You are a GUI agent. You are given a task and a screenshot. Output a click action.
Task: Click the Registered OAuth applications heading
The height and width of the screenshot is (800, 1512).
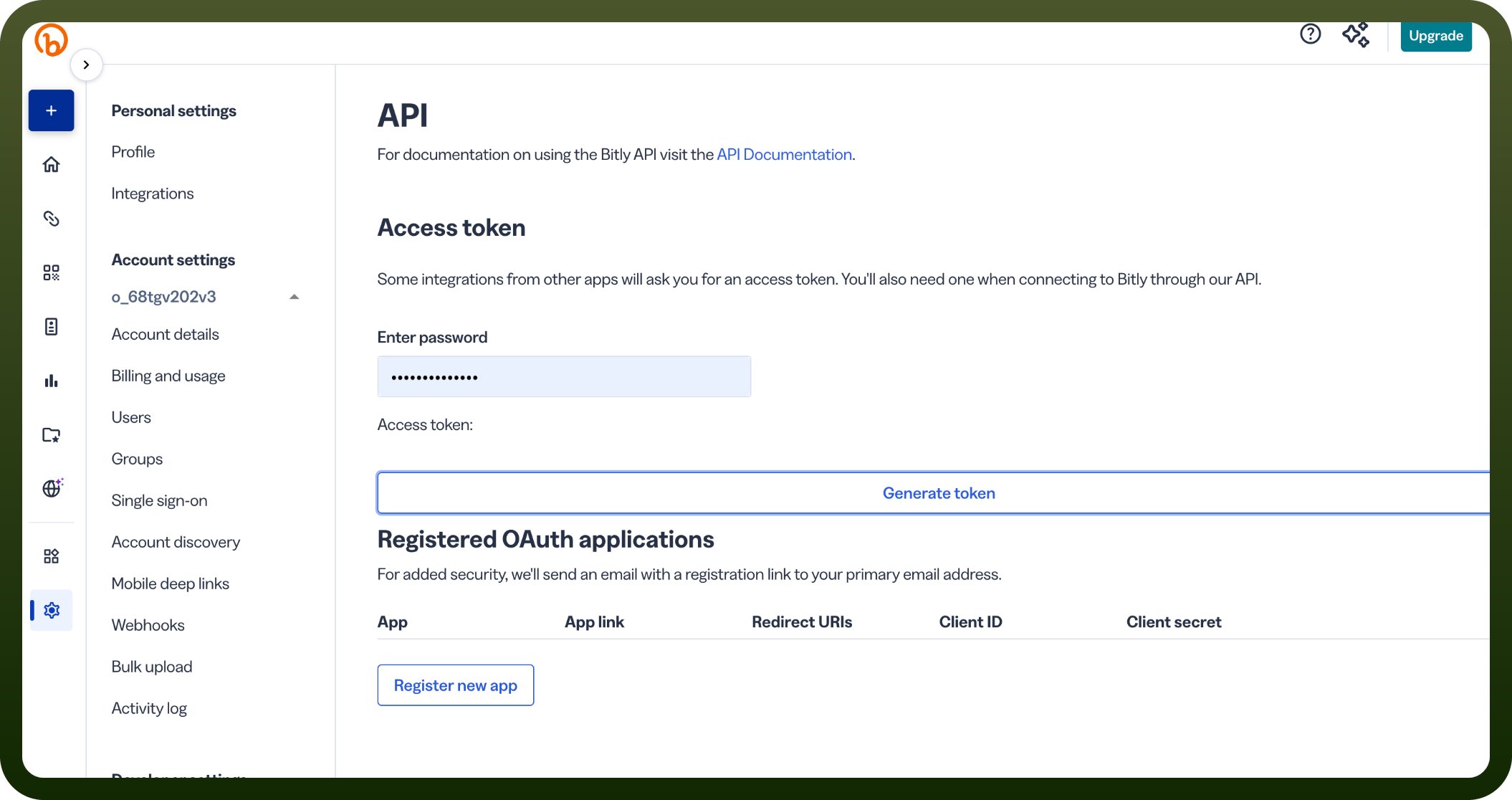pos(546,540)
